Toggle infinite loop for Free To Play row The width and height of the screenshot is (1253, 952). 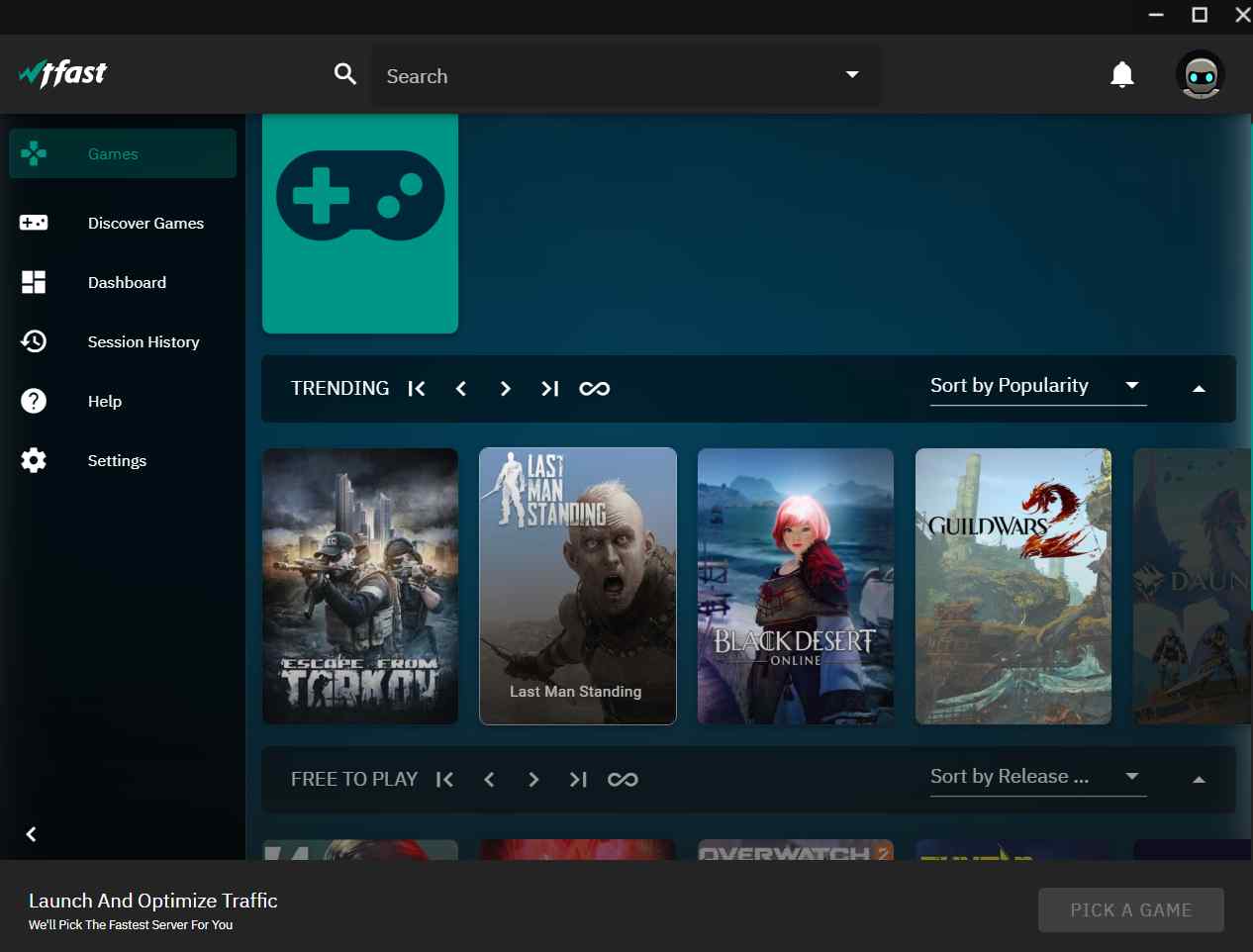click(x=623, y=780)
